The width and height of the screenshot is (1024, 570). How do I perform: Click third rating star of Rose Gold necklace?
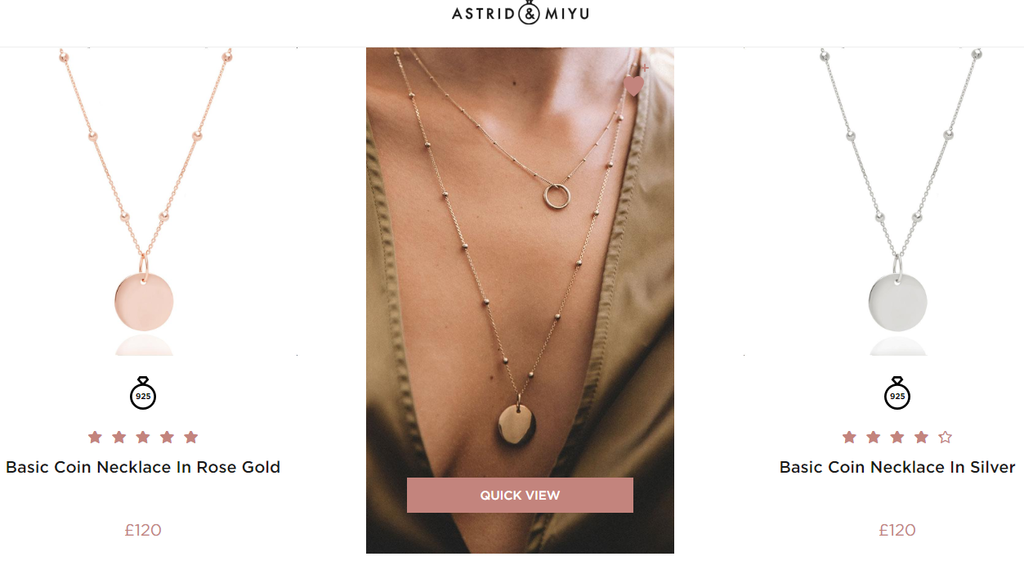143,437
